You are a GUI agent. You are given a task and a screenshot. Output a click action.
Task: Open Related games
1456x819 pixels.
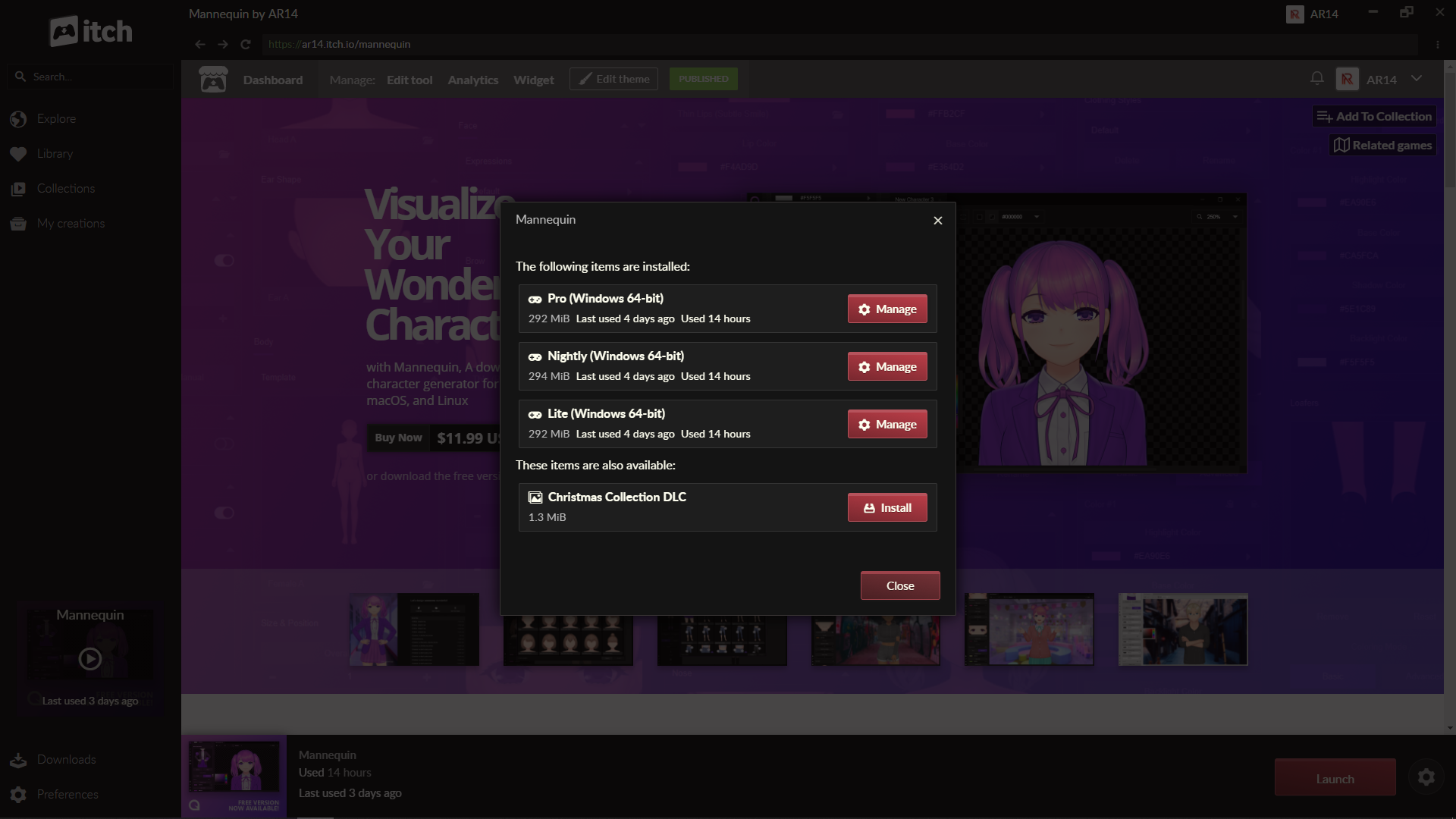[1382, 145]
